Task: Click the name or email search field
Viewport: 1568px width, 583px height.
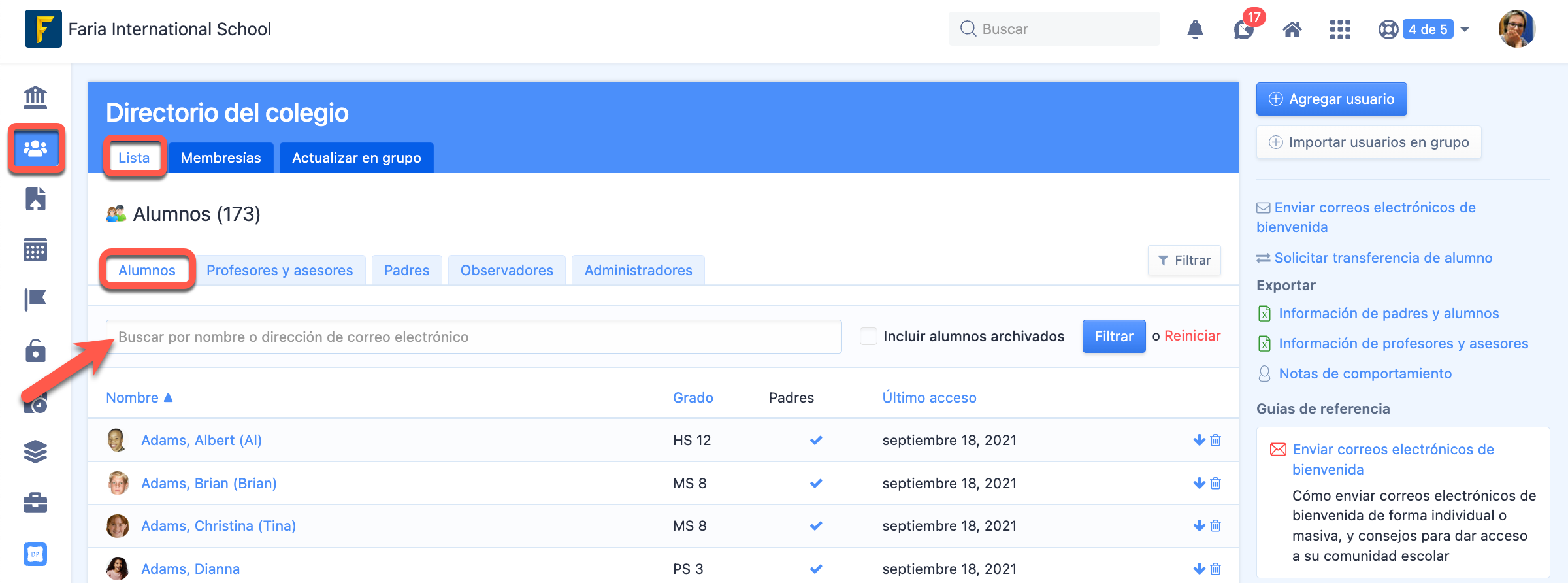Action: 474,337
